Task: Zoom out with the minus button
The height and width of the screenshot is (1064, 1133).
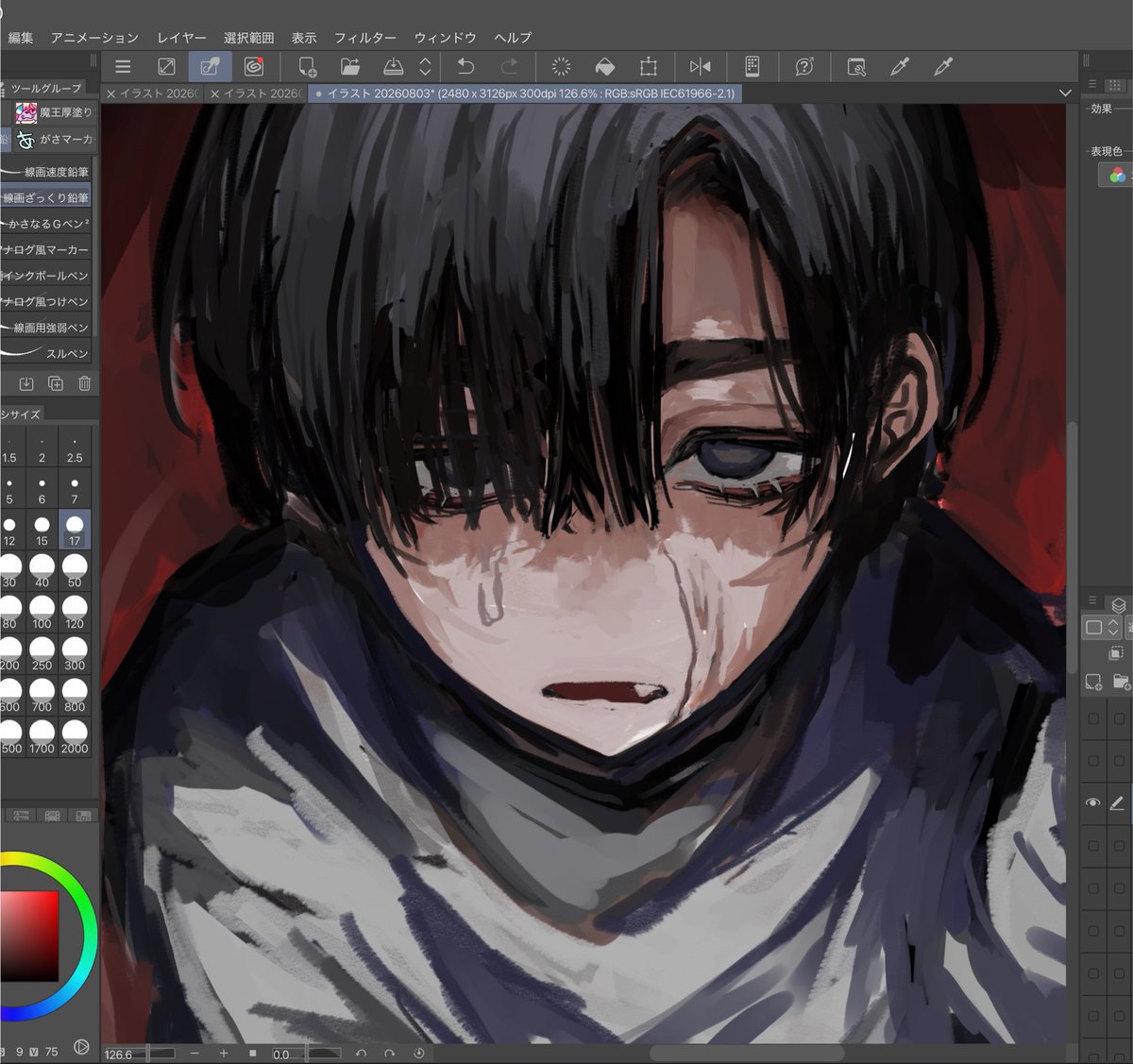Action: tap(194, 1053)
